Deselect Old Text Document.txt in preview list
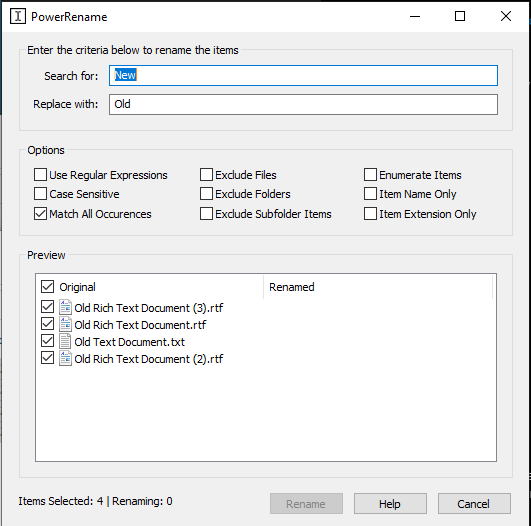 (x=47, y=341)
